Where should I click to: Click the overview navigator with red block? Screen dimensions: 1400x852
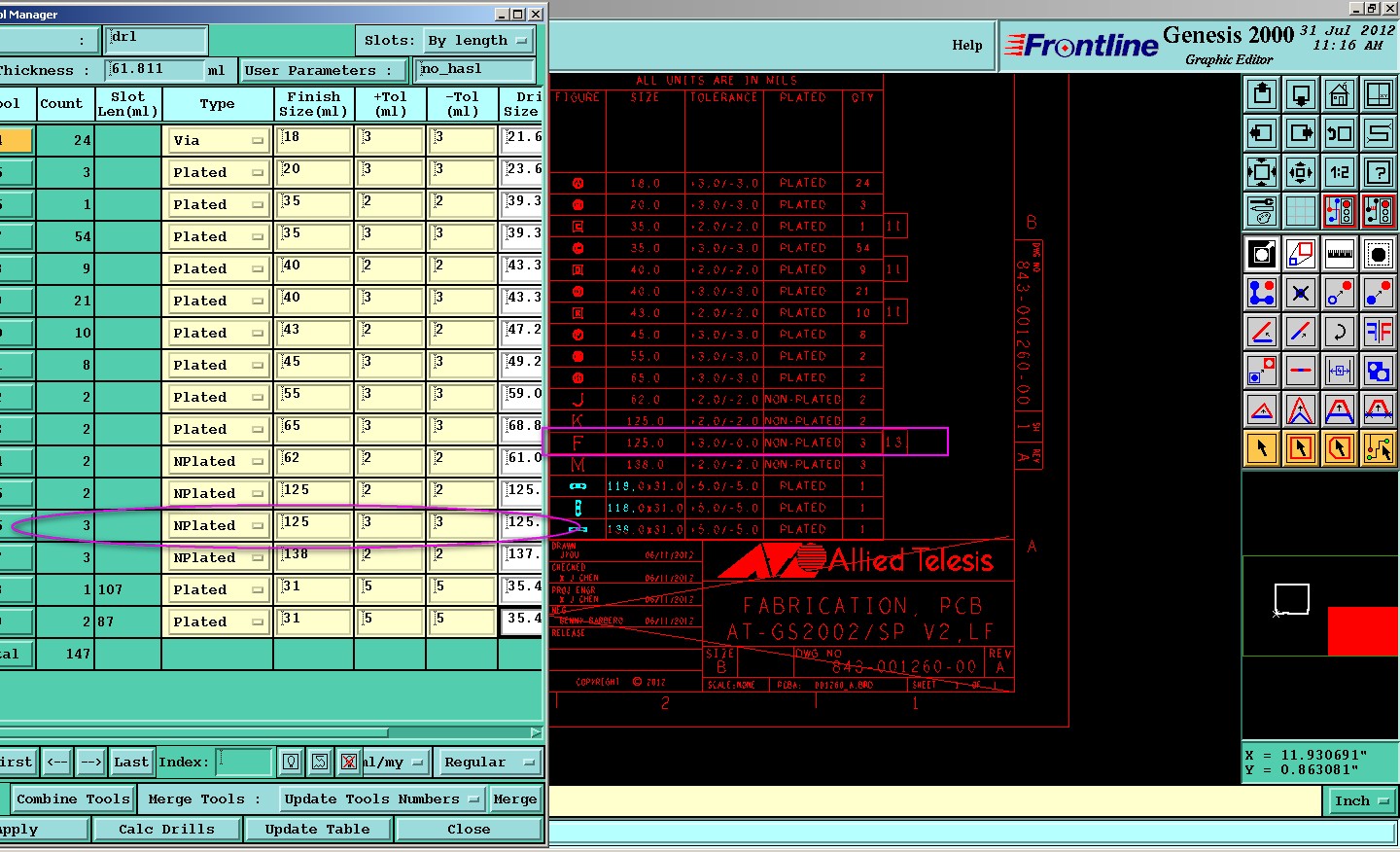[1320, 606]
